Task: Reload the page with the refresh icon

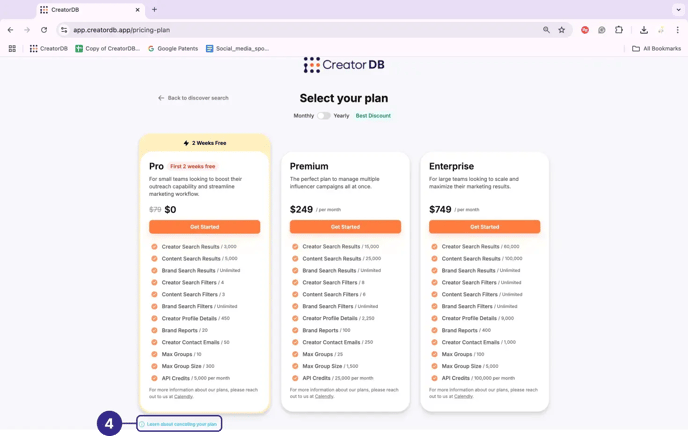Action: (x=44, y=30)
